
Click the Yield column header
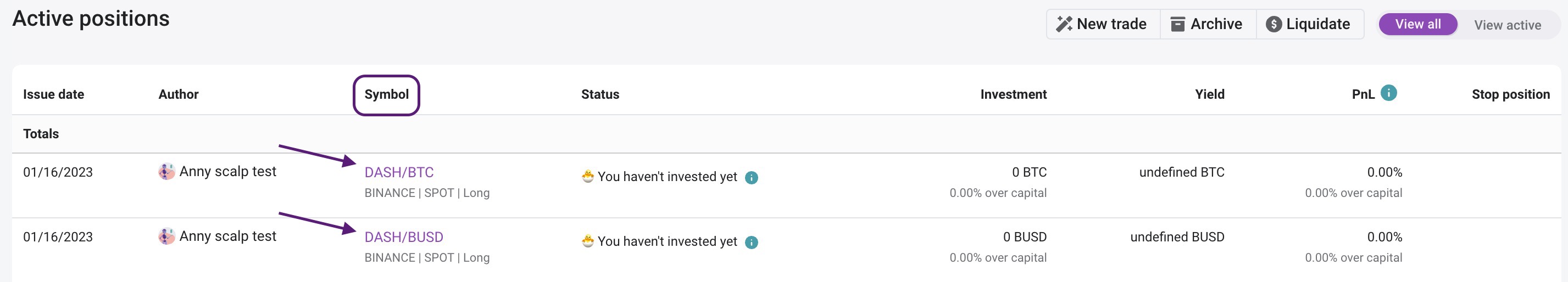(x=1209, y=94)
